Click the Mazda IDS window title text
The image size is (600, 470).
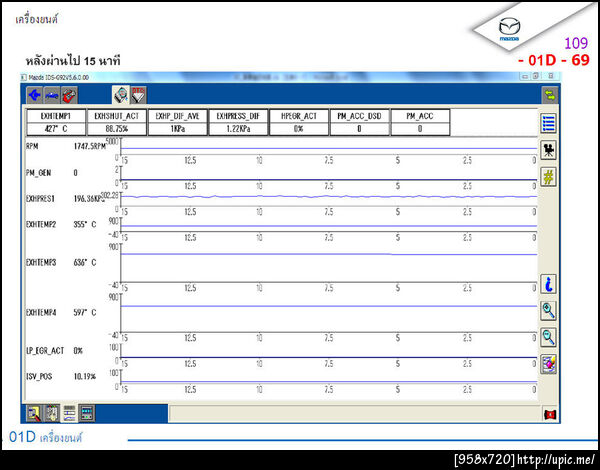click(x=59, y=78)
